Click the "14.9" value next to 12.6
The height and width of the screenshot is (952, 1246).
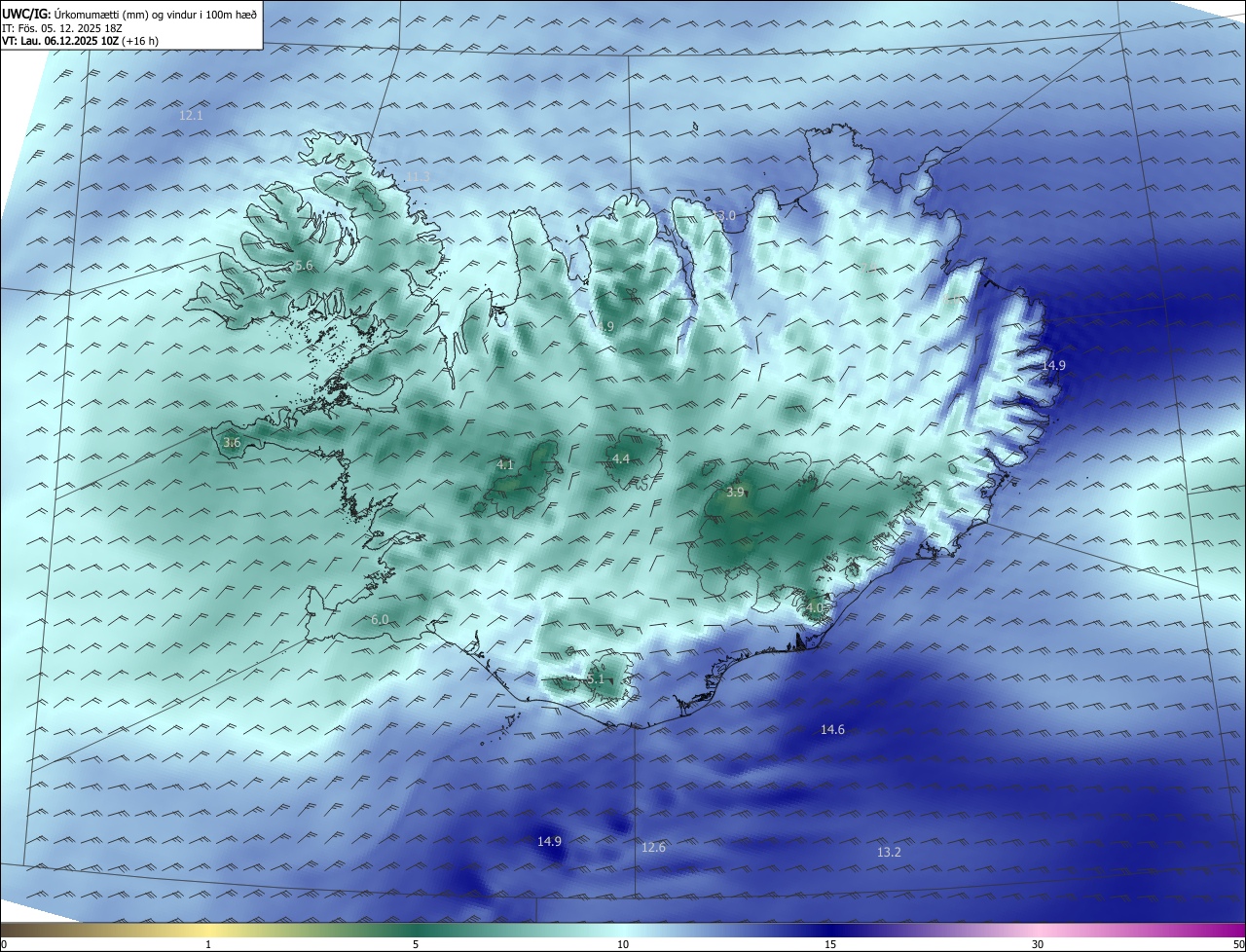tap(549, 841)
